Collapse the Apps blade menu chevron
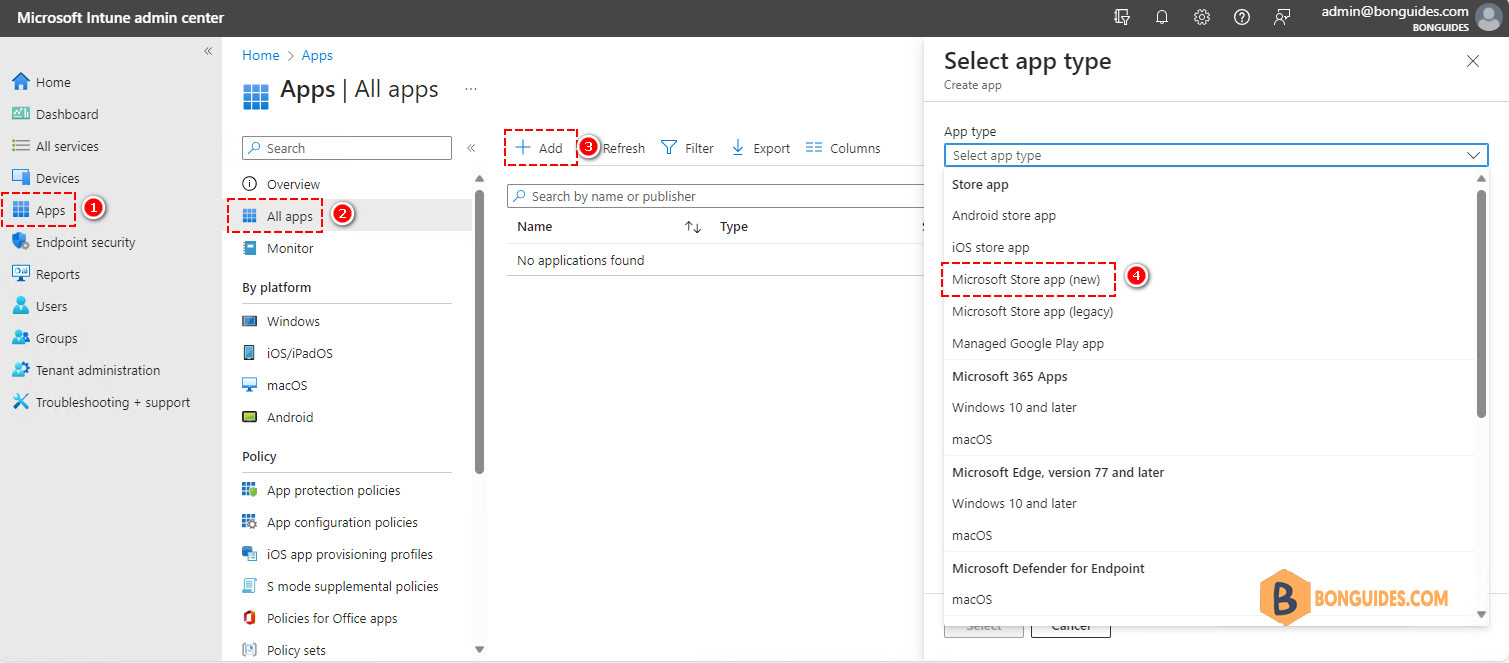 point(471,148)
